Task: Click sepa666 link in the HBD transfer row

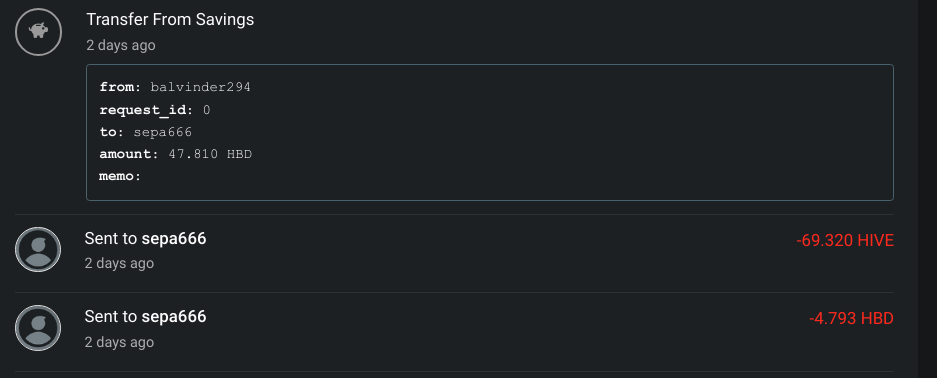Action: click(174, 316)
